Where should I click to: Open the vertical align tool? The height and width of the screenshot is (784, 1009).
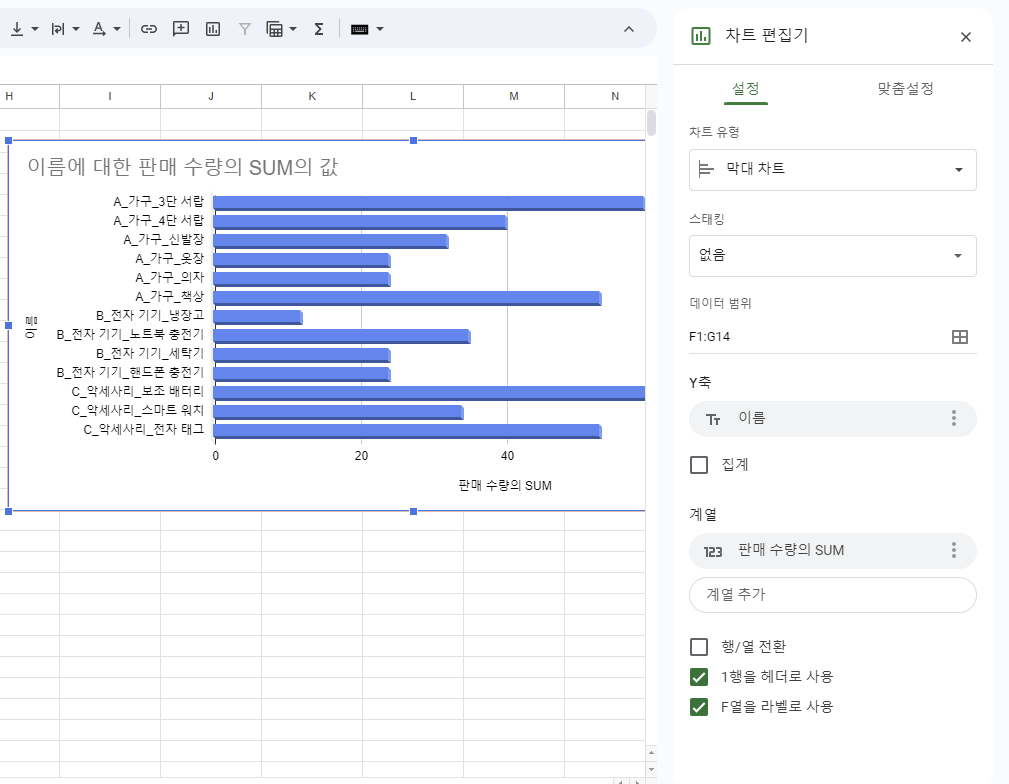pyautogui.click(x=17, y=29)
